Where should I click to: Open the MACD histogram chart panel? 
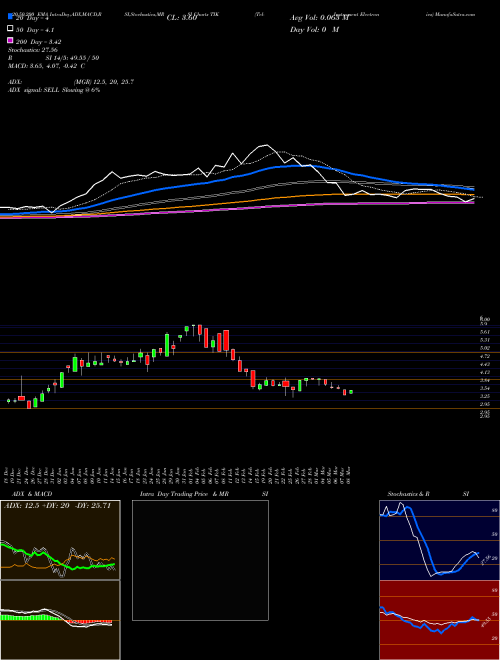[60, 620]
